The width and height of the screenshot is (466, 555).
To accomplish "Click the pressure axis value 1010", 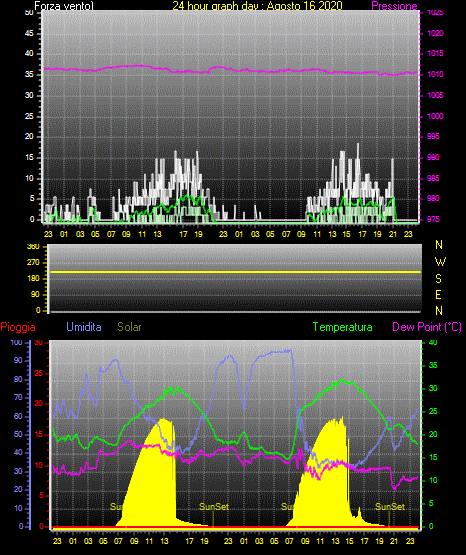I will point(435,74).
